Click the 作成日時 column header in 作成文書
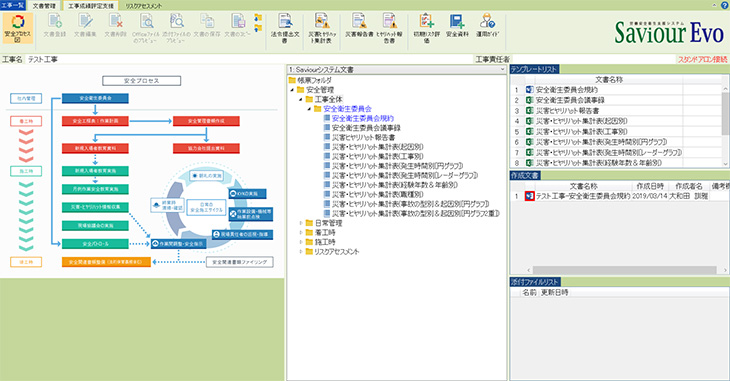 (650, 186)
